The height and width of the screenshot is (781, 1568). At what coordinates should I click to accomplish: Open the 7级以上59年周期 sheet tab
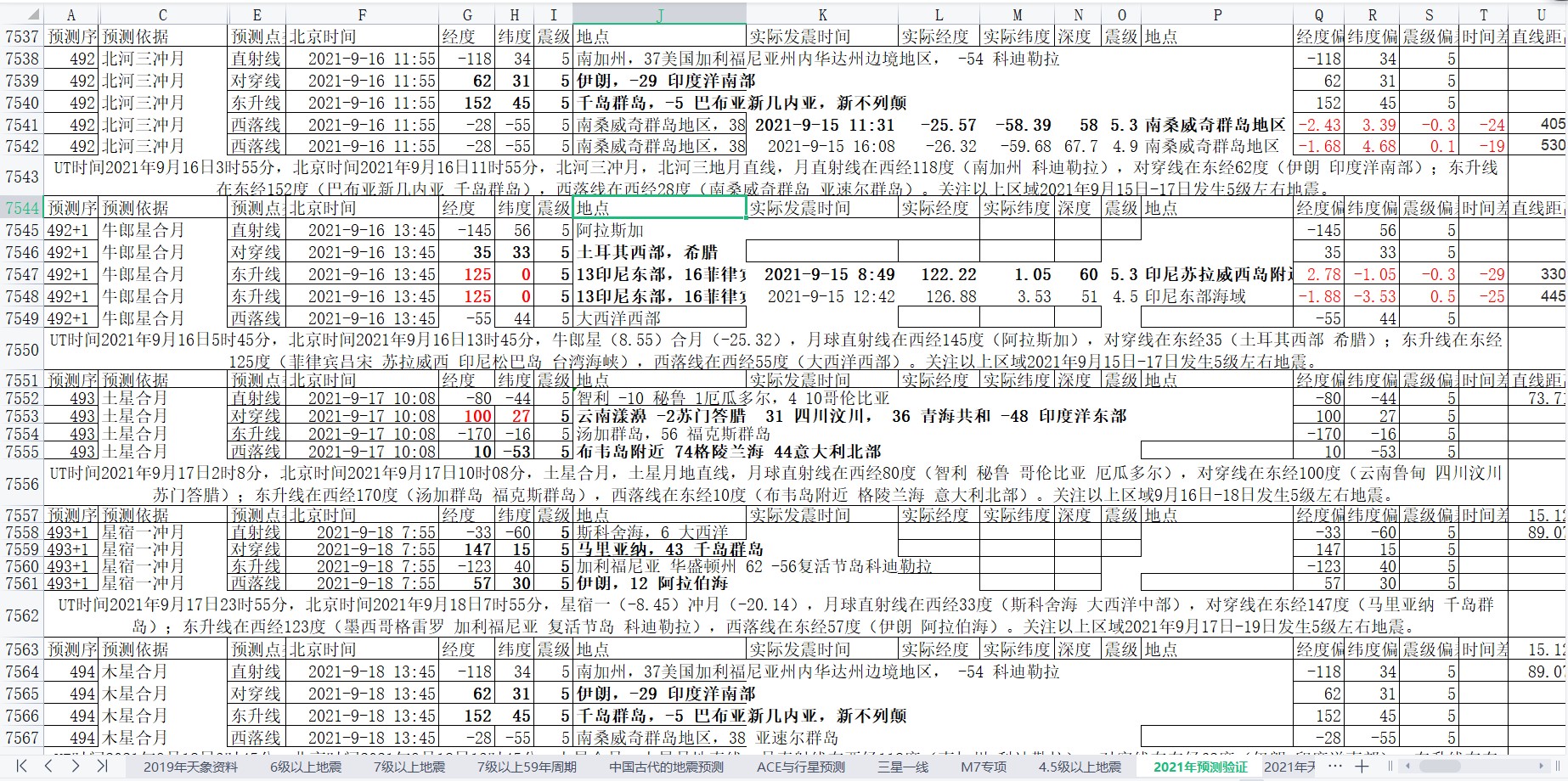click(x=527, y=767)
